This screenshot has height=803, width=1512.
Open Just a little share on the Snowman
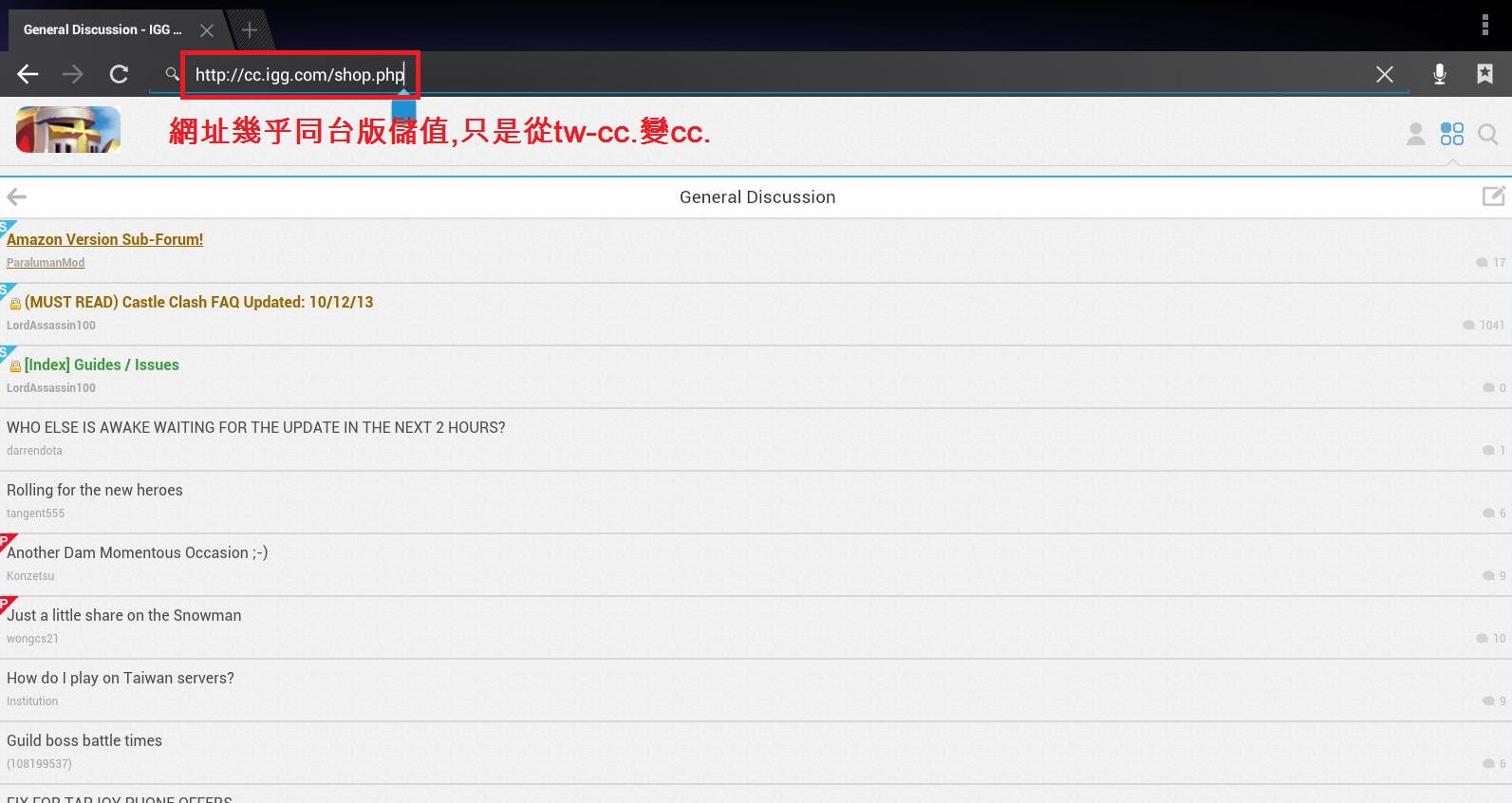(124, 615)
